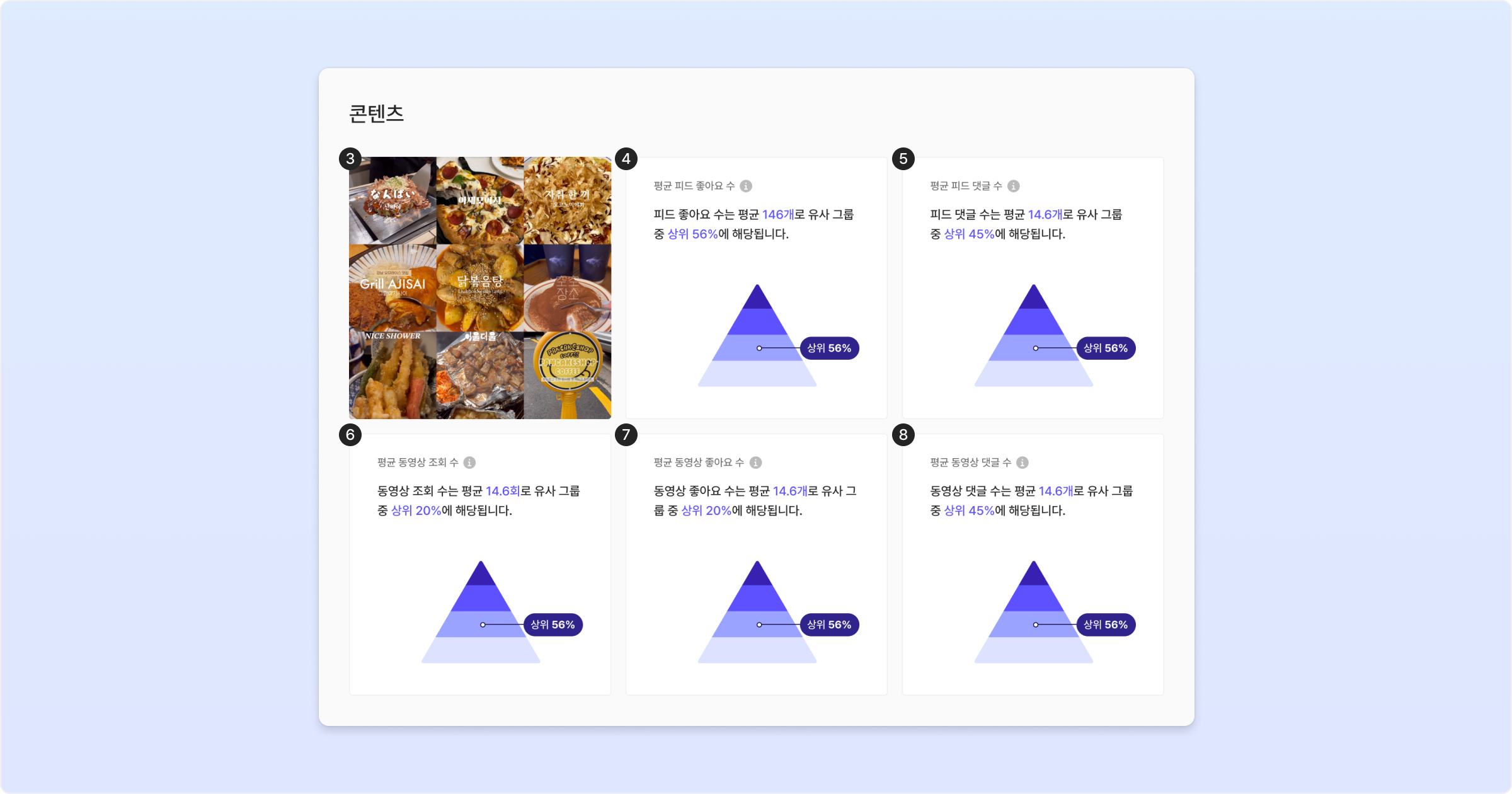The image size is (1512, 794).
Task: Open the NICE SHOWER tempura thumbnail
Action: pos(392,375)
